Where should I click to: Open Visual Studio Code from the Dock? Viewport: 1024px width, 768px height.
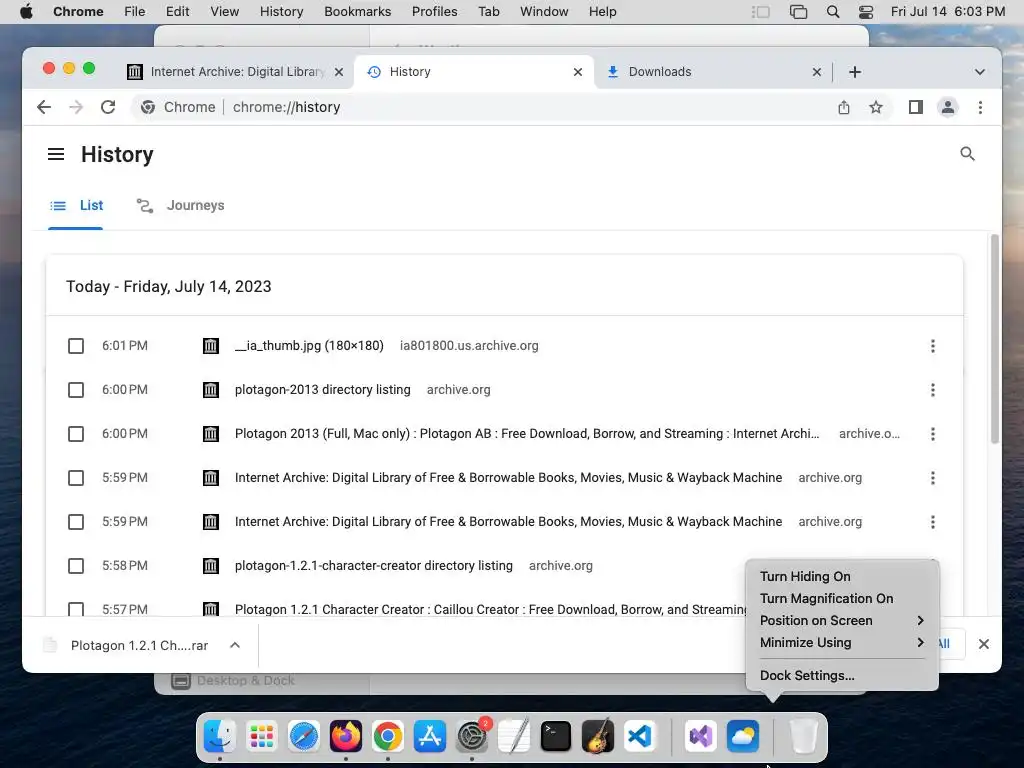click(639, 737)
